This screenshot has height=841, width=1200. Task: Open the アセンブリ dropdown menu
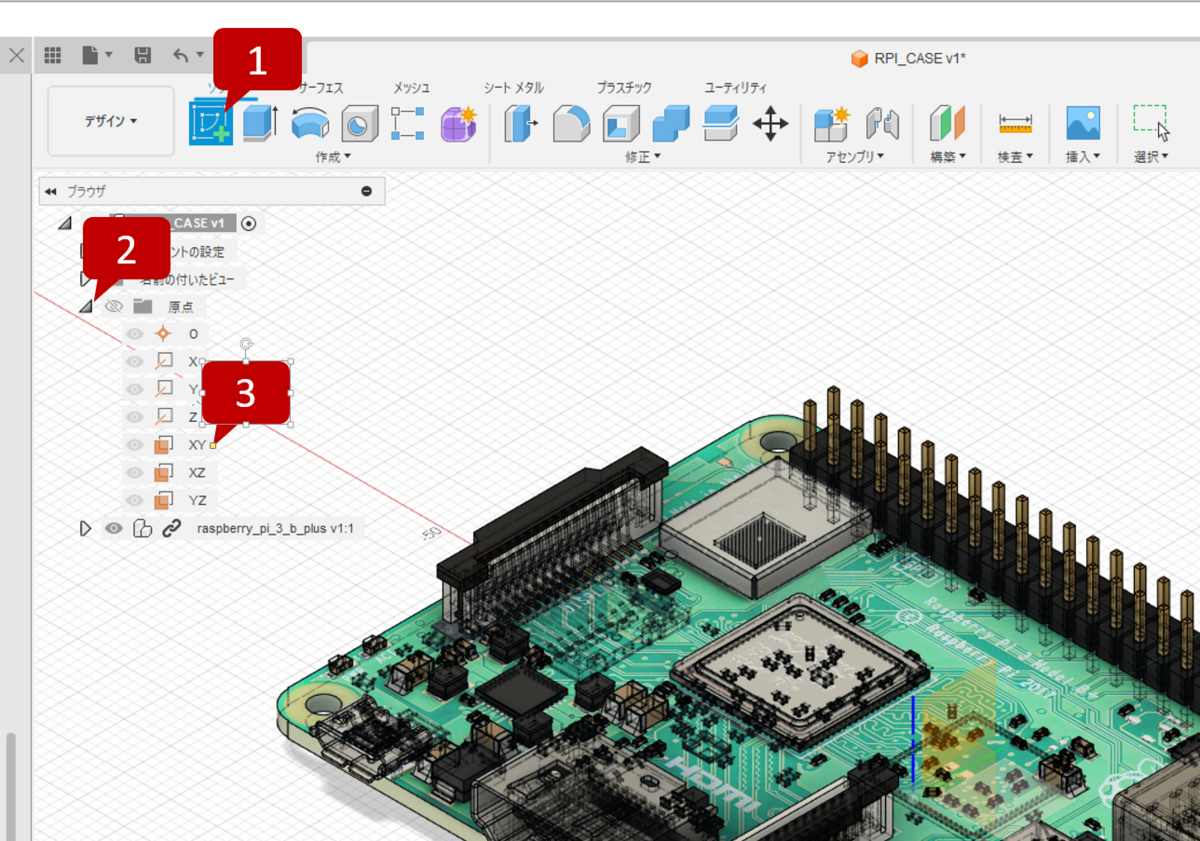coord(854,157)
